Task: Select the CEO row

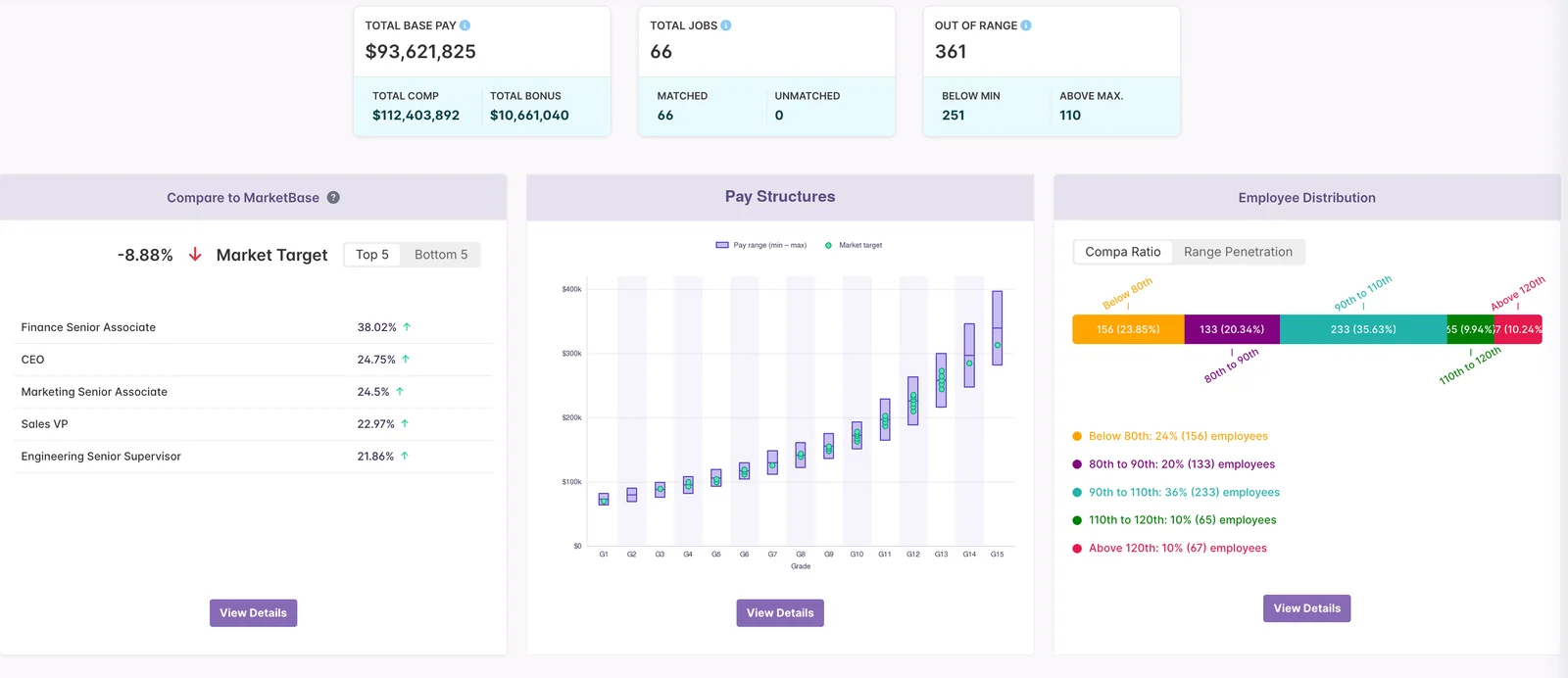Action: coord(253,360)
